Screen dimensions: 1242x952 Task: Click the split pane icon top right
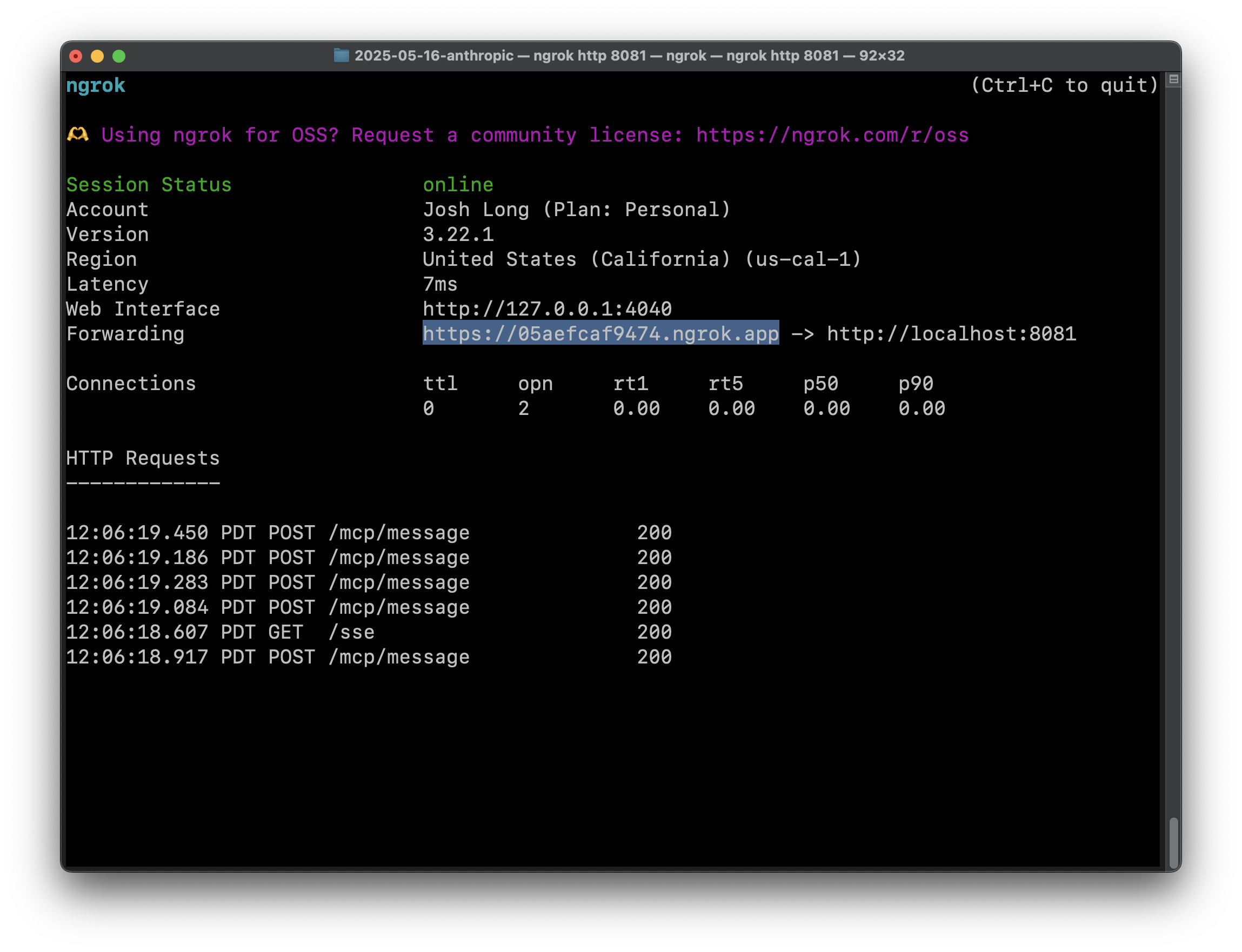click(x=1173, y=80)
